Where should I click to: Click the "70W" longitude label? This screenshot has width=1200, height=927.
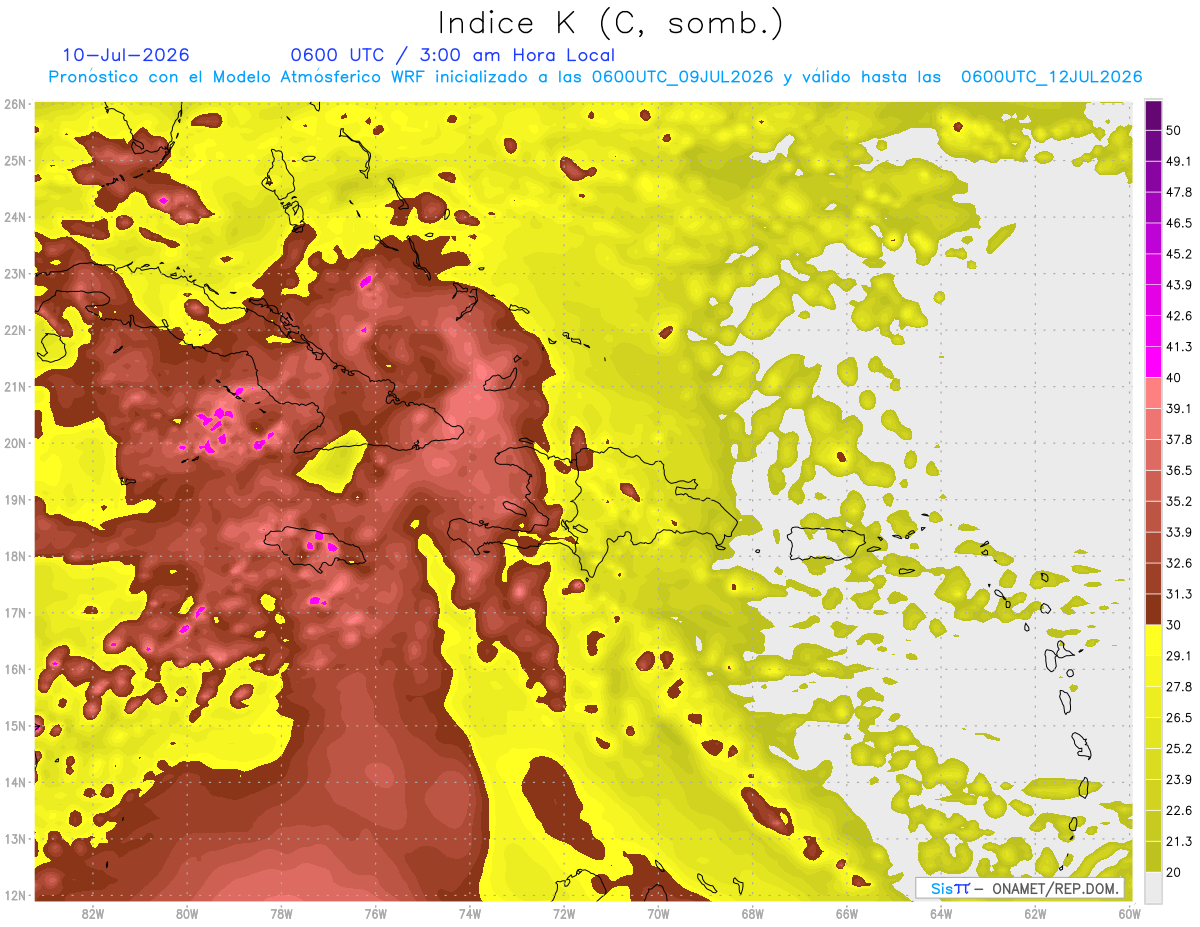click(658, 914)
